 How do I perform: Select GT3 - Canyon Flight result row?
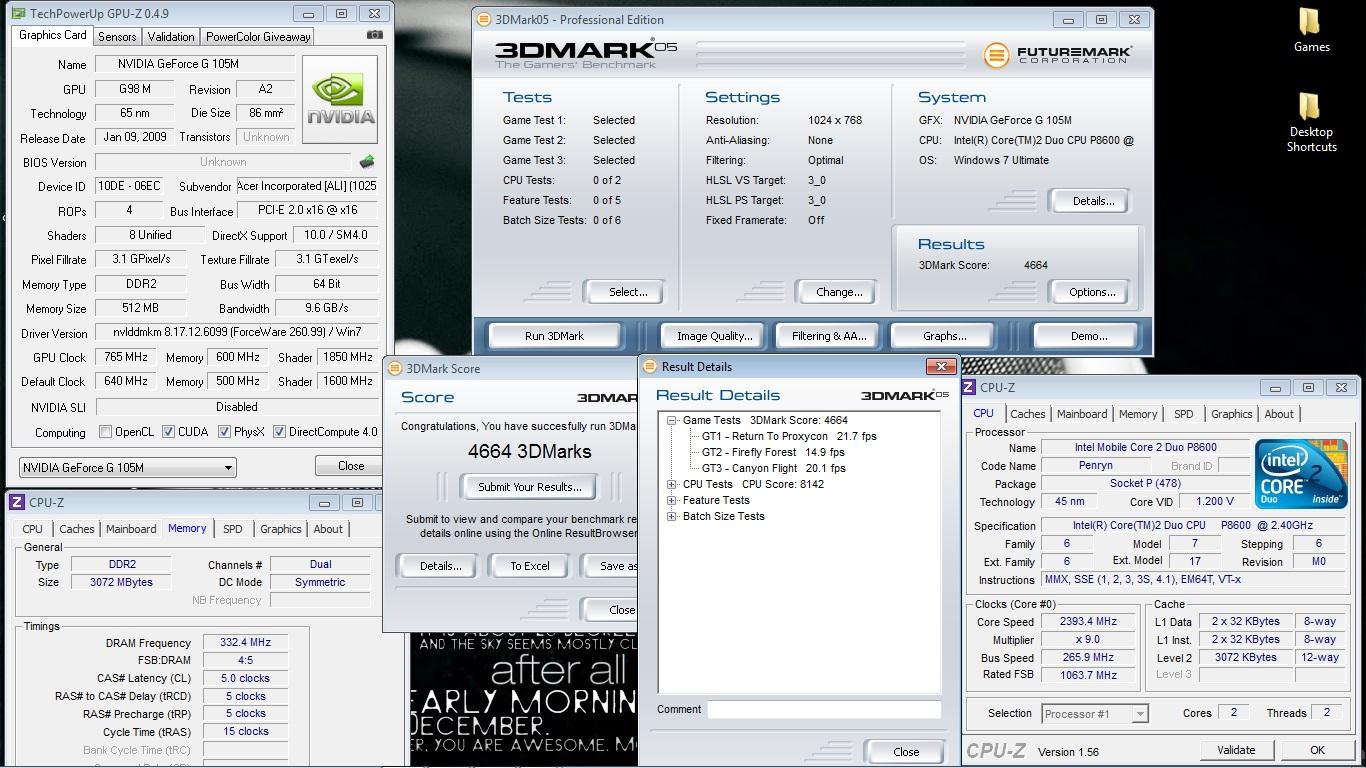click(x=773, y=468)
